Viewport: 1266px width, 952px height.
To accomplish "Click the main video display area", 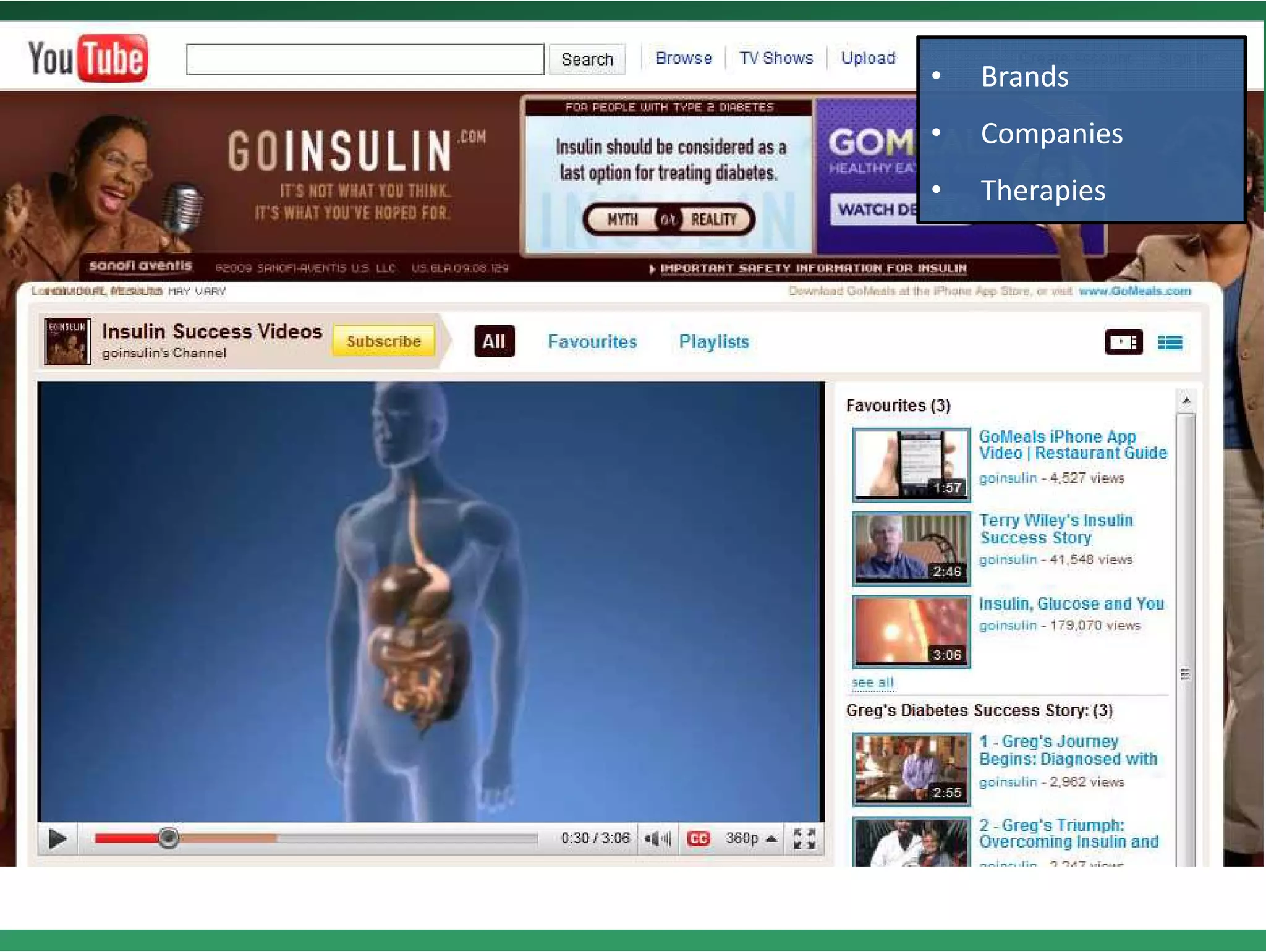I will (431, 601).
